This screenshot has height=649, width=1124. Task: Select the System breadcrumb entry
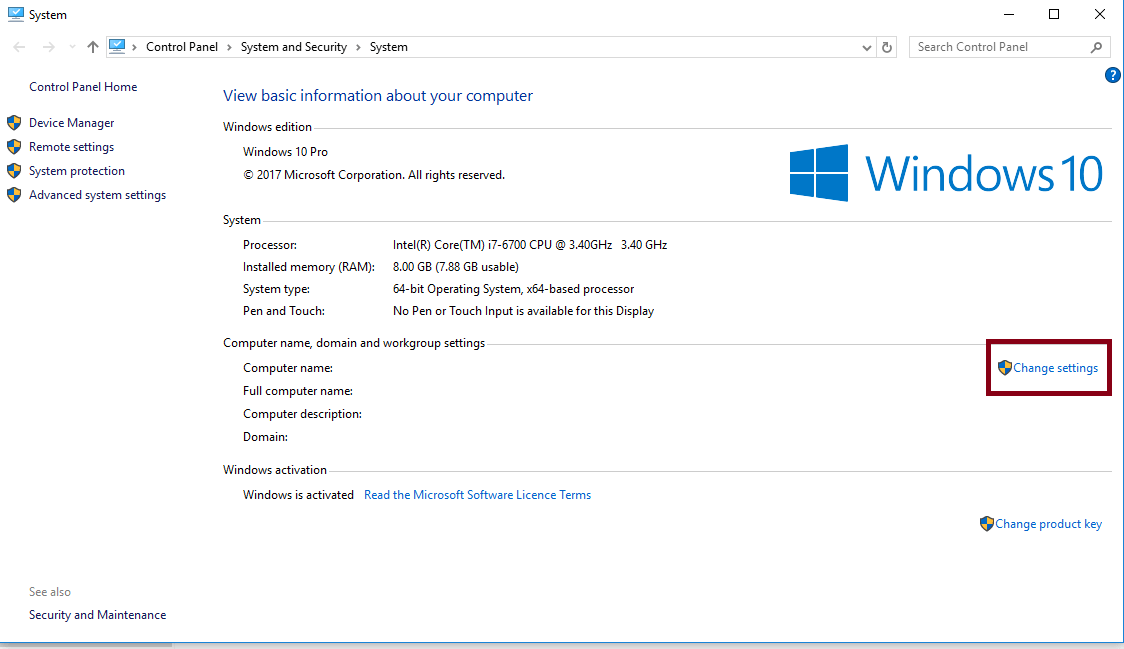click(x=388, y=46)
